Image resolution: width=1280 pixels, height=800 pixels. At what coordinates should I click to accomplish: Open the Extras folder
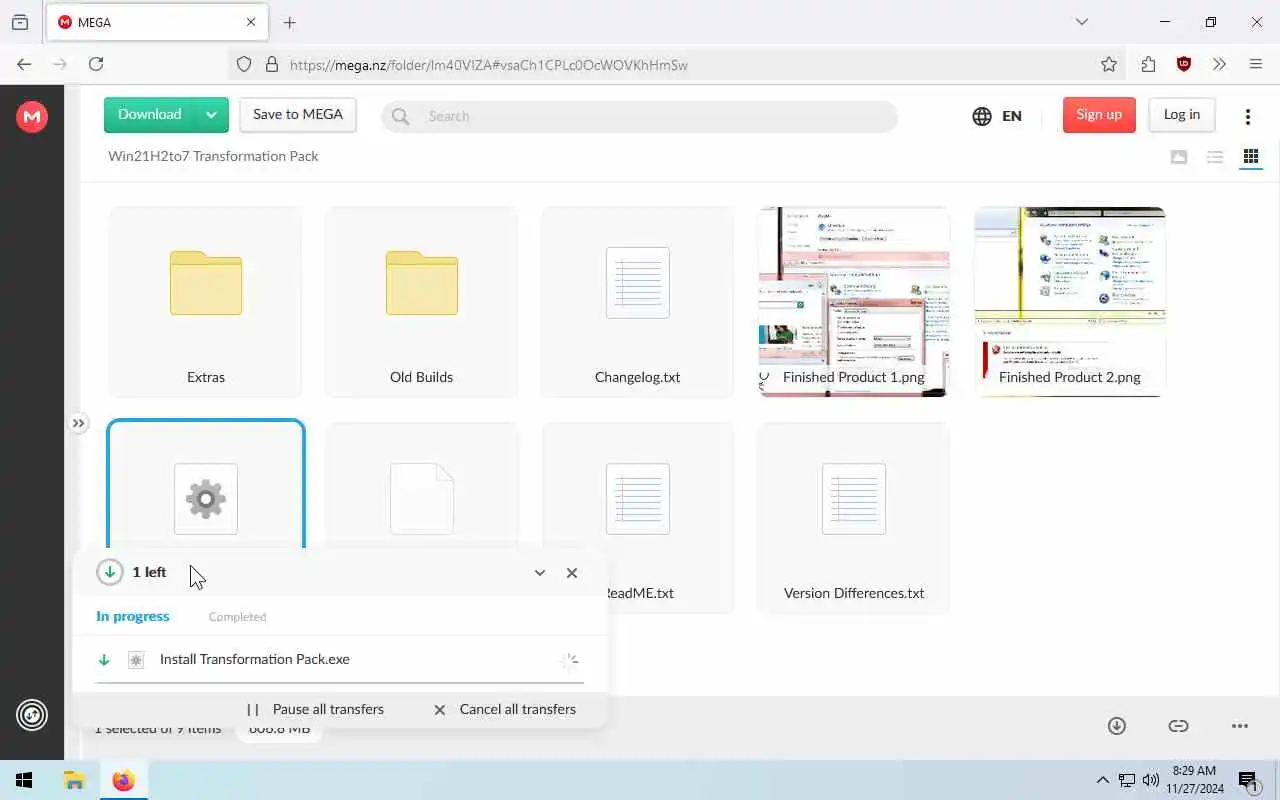click(x=206, y=302)
